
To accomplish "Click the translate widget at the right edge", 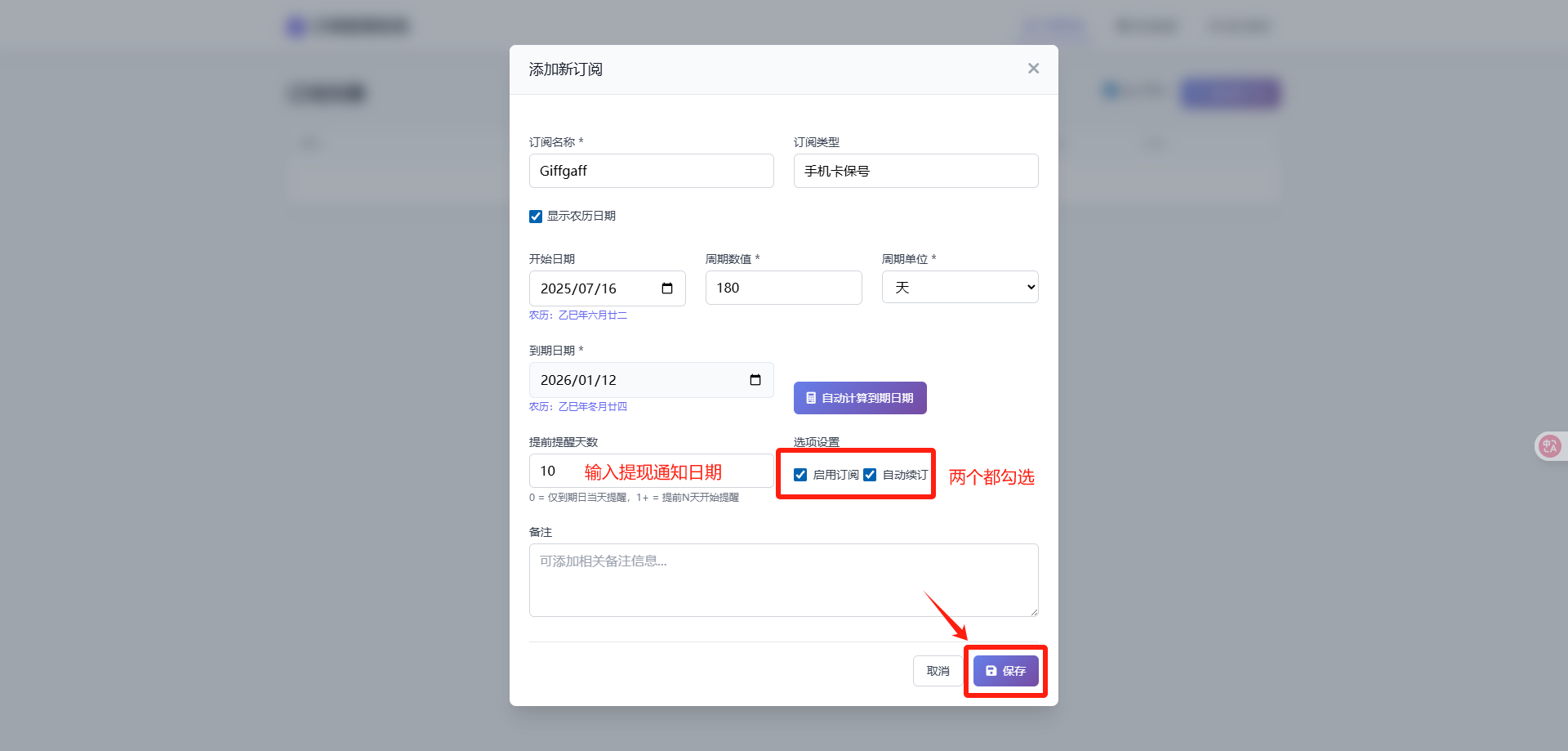I will [1549, 446].
